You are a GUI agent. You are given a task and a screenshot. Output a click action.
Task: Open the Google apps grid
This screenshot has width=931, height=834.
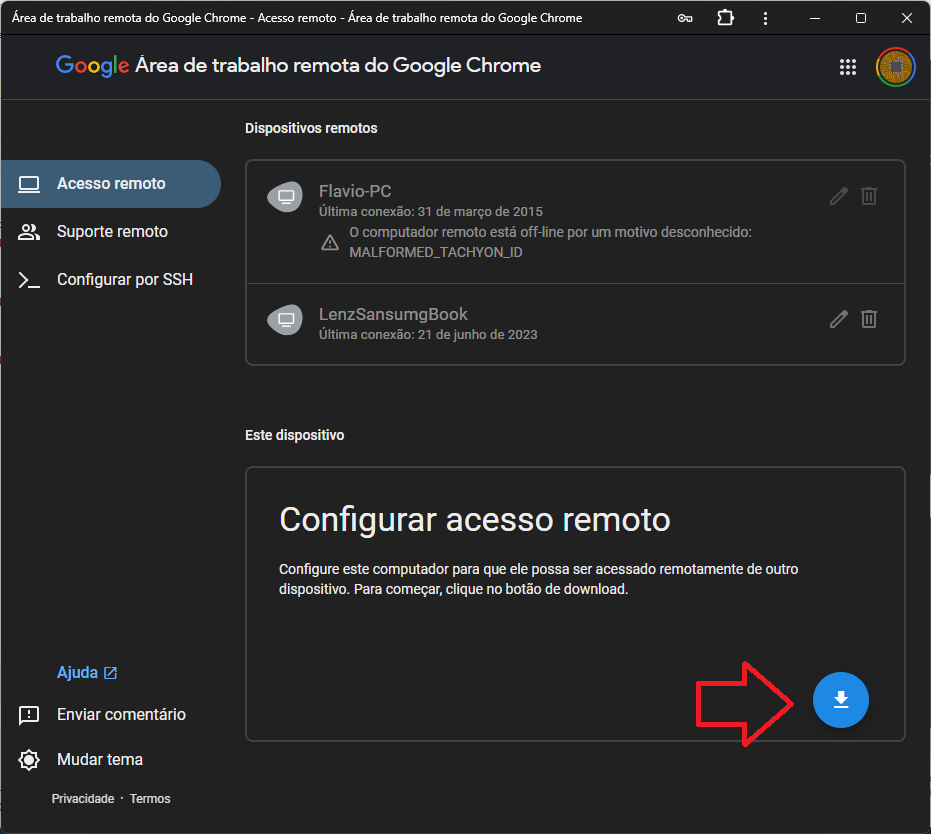pyautogui.click(x=848, y=67)
